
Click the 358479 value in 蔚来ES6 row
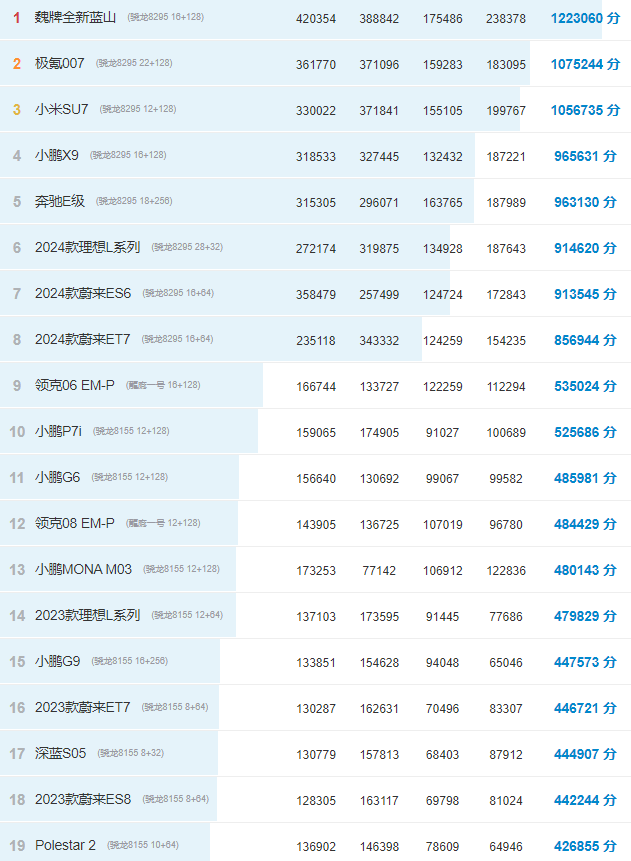[x=316, y=295]
